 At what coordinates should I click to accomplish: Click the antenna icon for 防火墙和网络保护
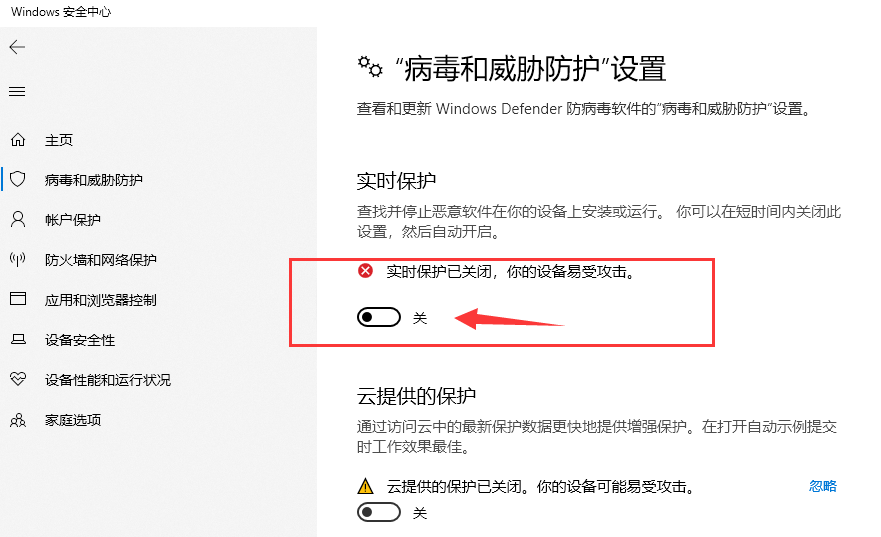(x=18, y=260)
